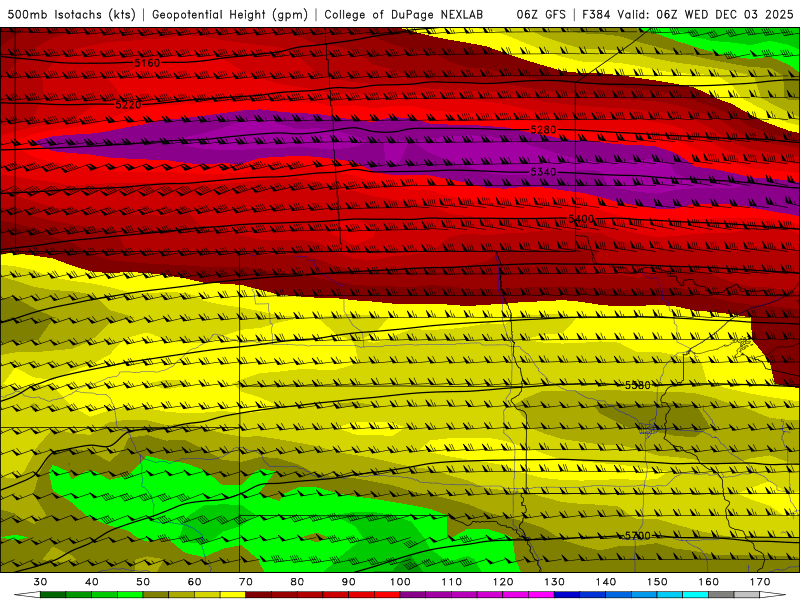Click the 140 label on color scale
Image resolution: width=800 pixels, height=600 pixels.
(606, 582)
